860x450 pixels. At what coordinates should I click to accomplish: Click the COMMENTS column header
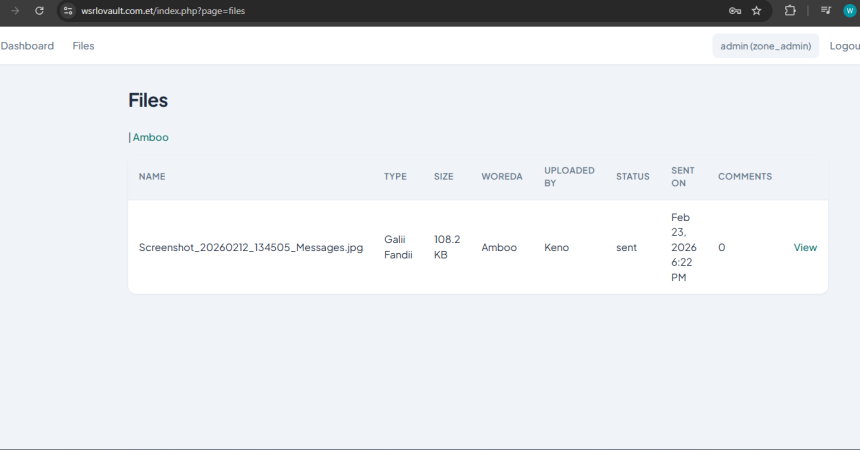744,177
